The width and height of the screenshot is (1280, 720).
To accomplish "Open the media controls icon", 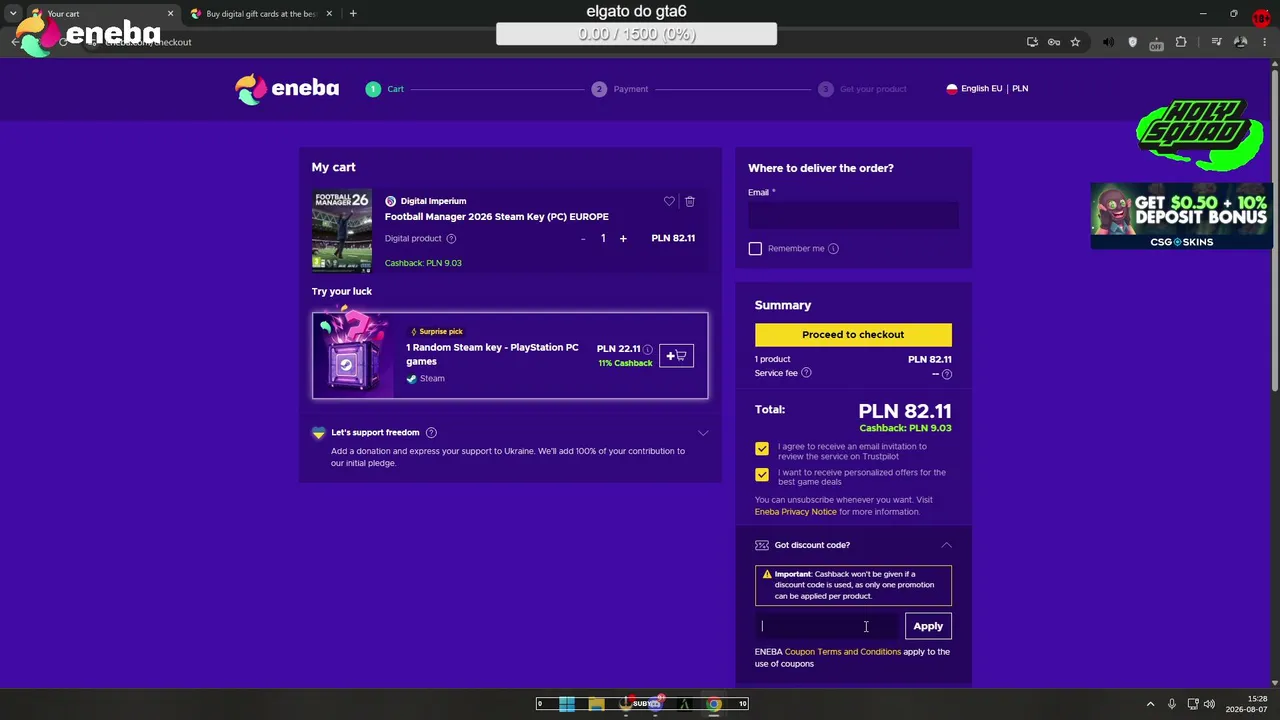I will [x=1216, y=42].
